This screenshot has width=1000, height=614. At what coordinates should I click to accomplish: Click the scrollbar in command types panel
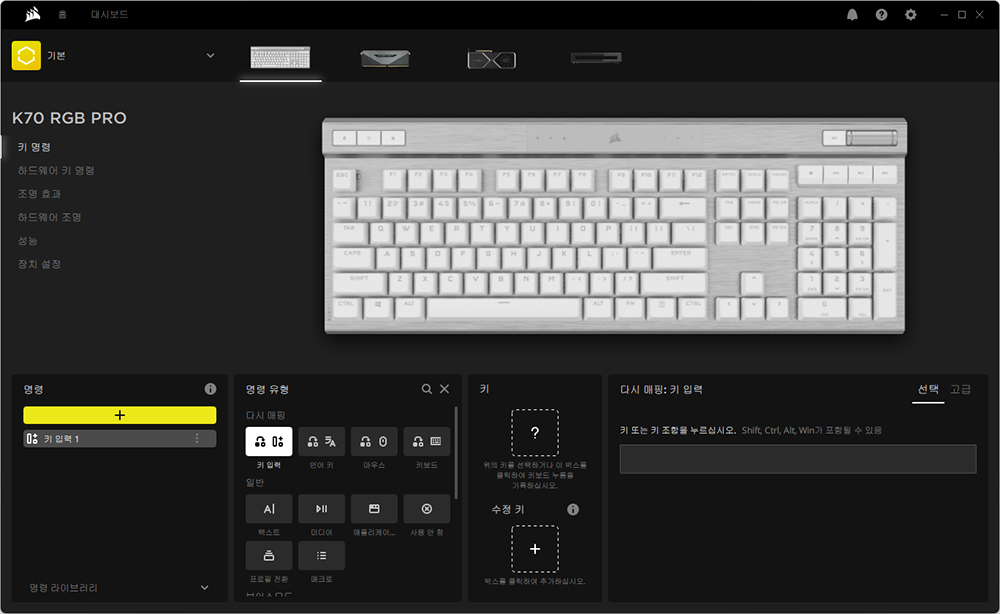point(456,453)
